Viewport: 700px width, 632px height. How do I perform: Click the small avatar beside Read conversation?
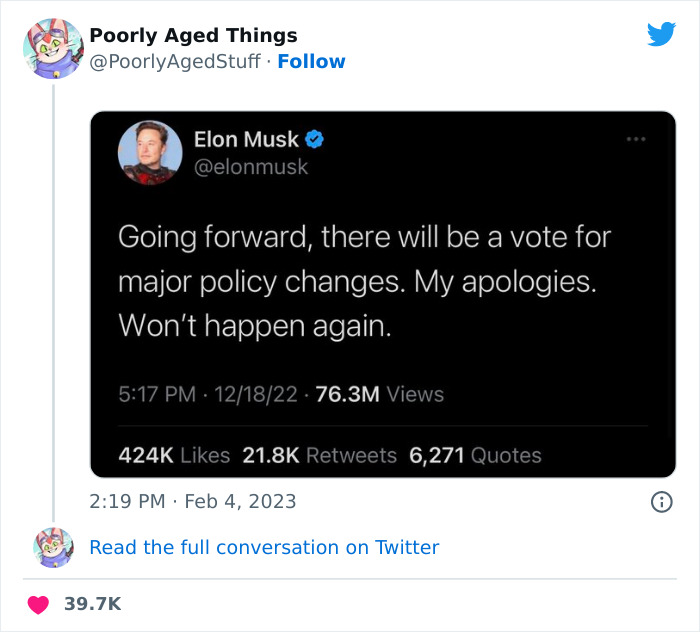pos(53,547)
